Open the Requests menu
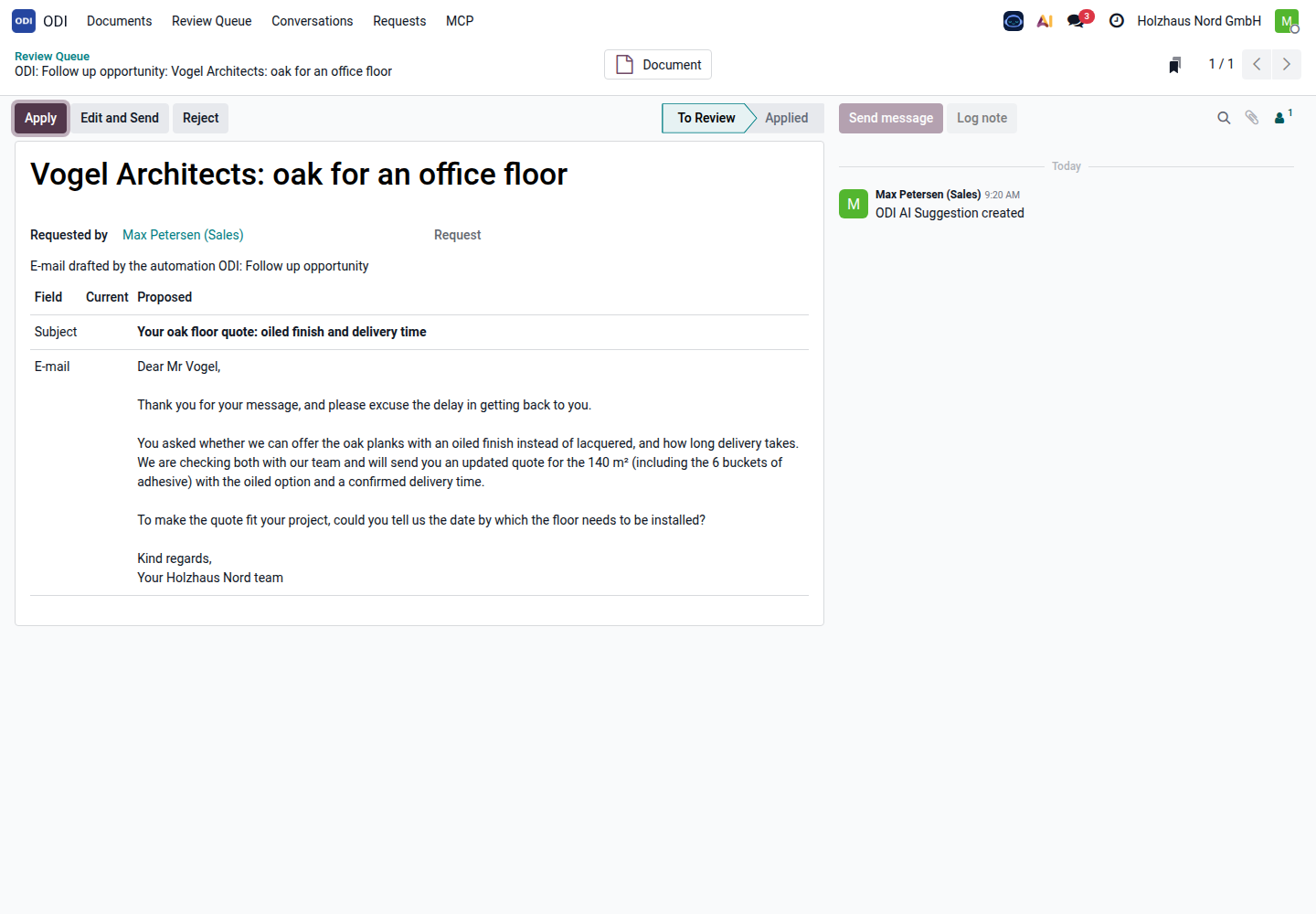The height and width of the screenshot is (914, 1316). point(399,21)
